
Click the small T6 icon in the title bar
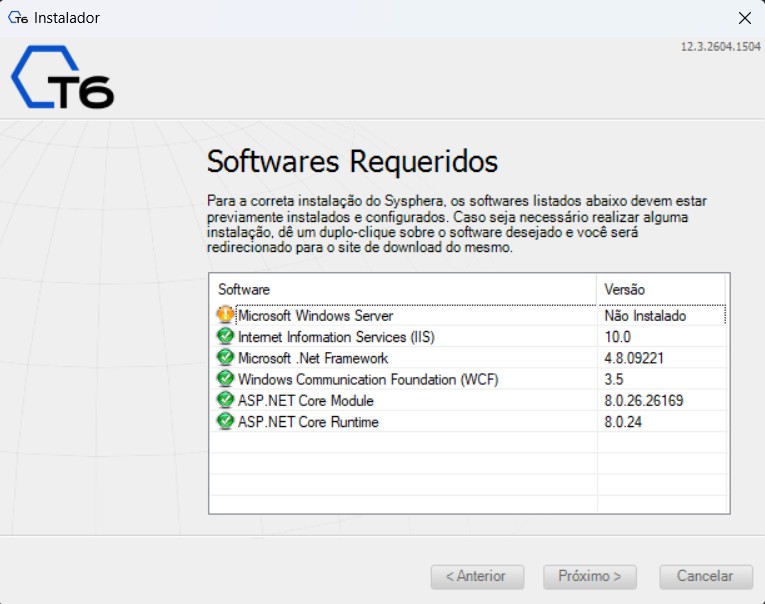point(18,18)
